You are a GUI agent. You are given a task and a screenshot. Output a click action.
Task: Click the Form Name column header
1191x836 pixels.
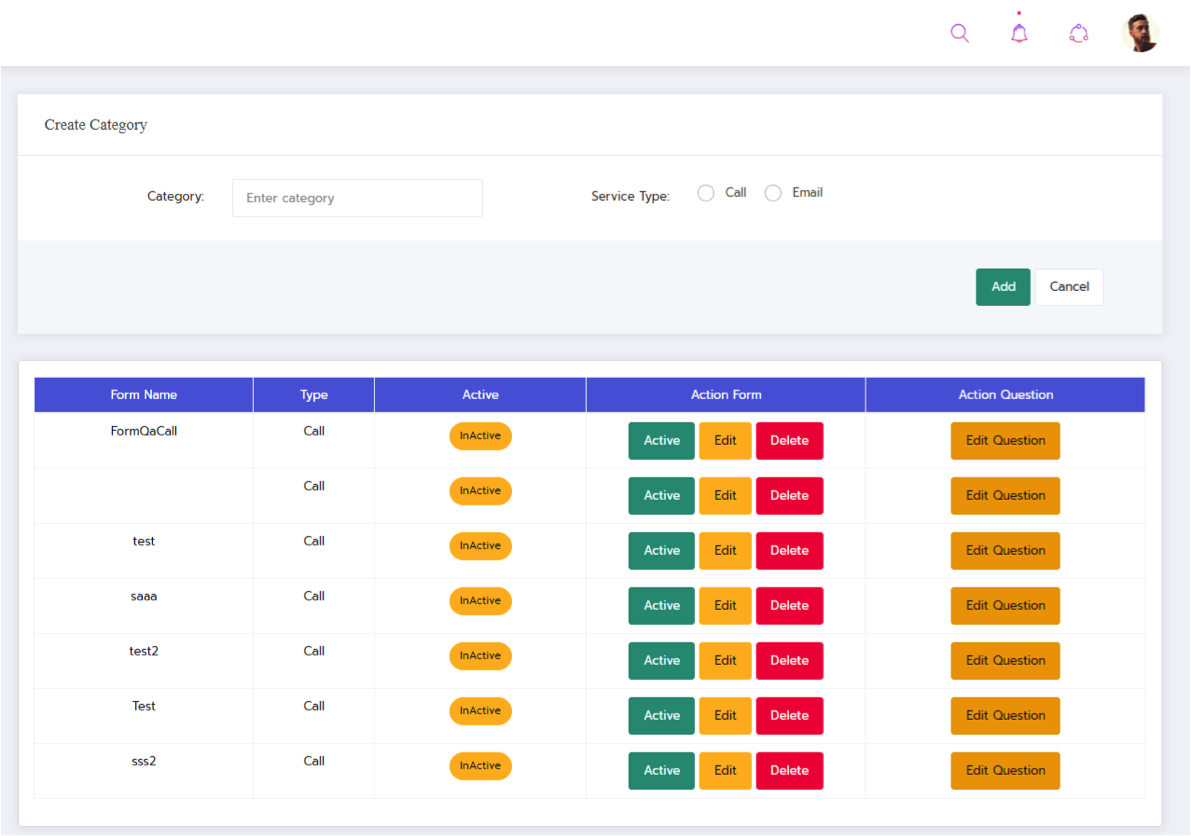coord(144,395)
